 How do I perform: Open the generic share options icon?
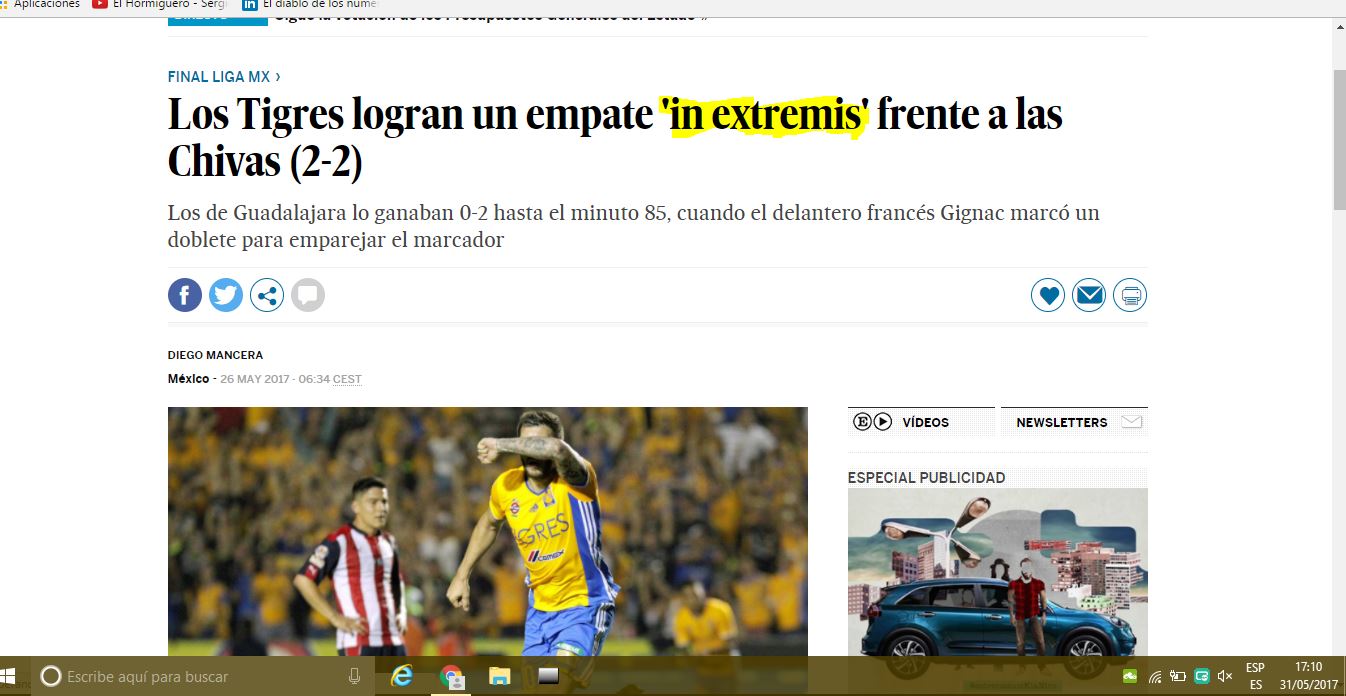[x=267, y=295]
